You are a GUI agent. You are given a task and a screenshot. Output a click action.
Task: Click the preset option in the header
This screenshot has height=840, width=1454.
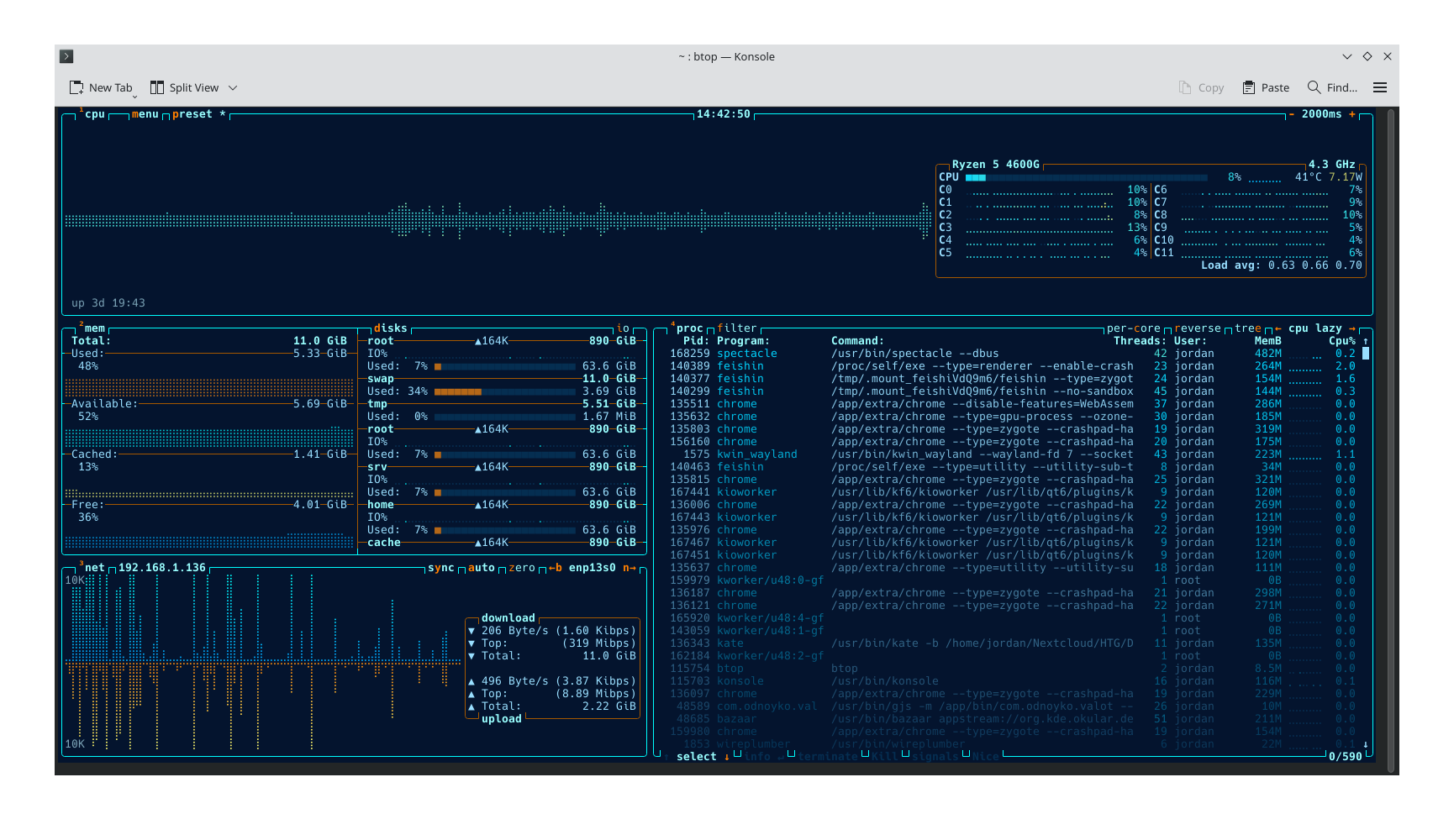point(192,114)
